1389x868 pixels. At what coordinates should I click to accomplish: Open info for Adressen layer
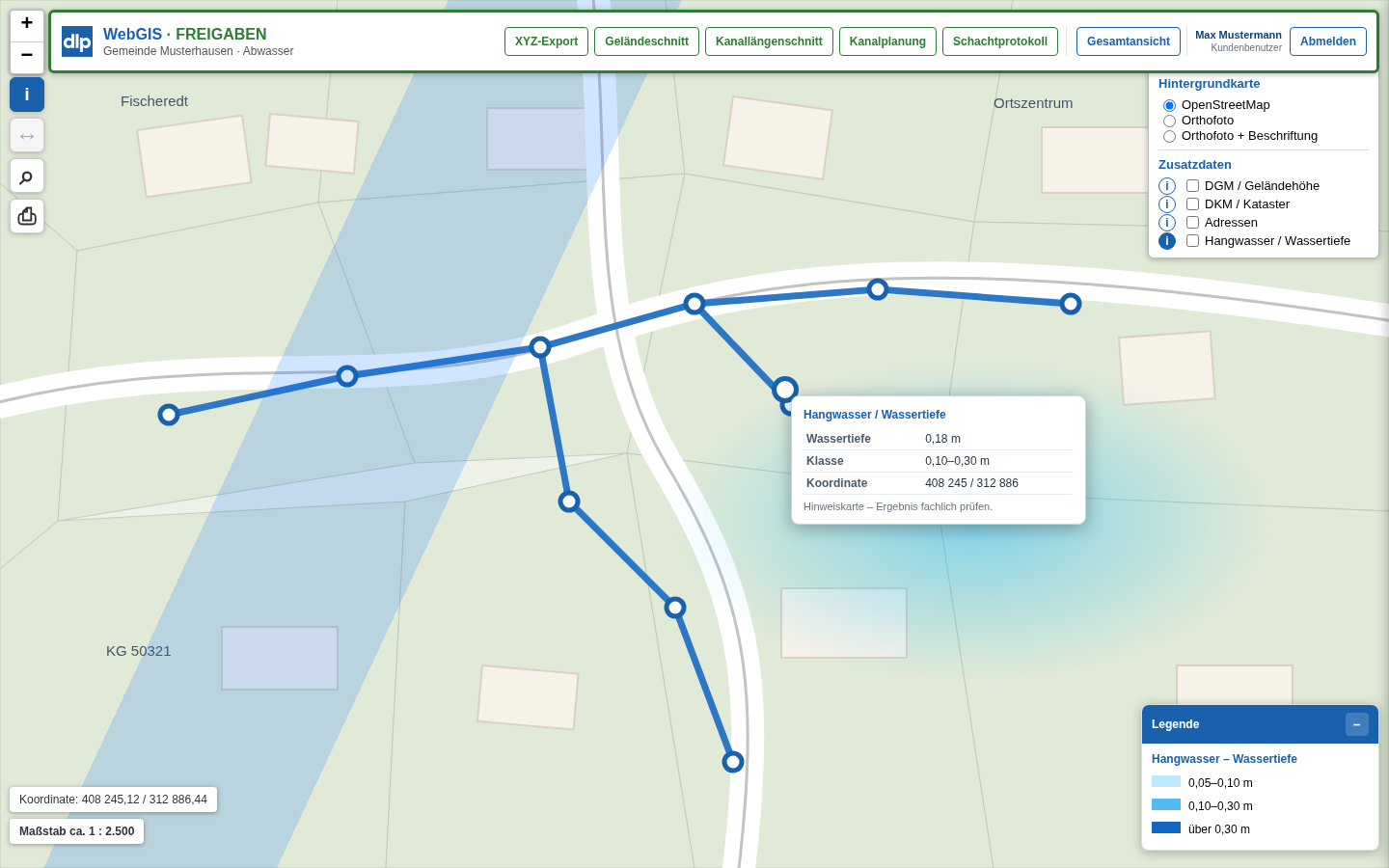tap(1167, 223)
